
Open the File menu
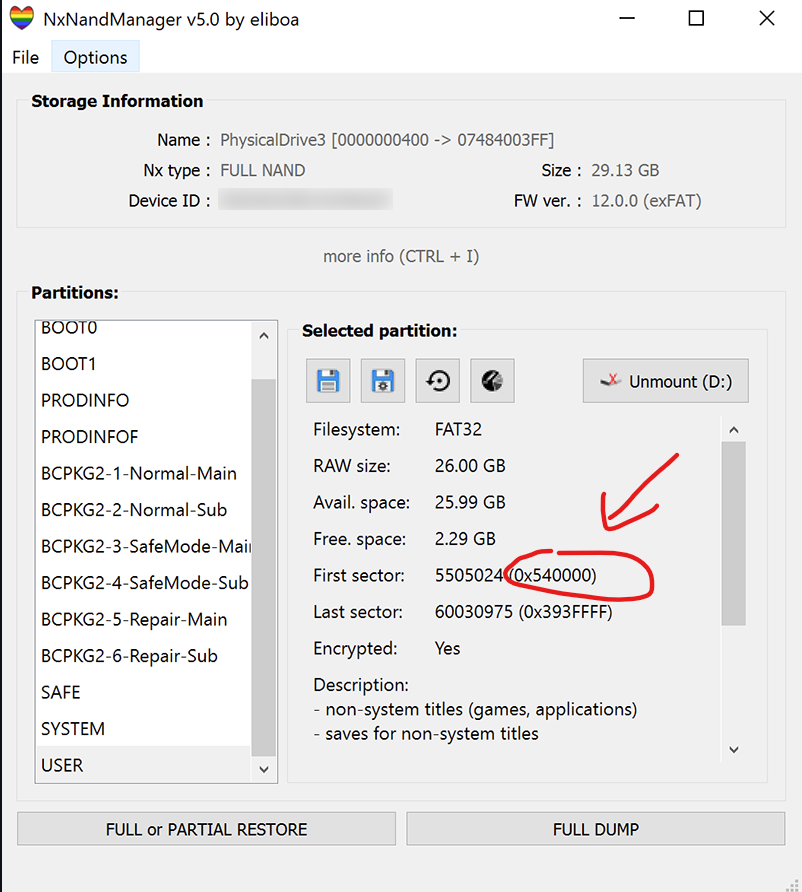click(x=26, y=57)
